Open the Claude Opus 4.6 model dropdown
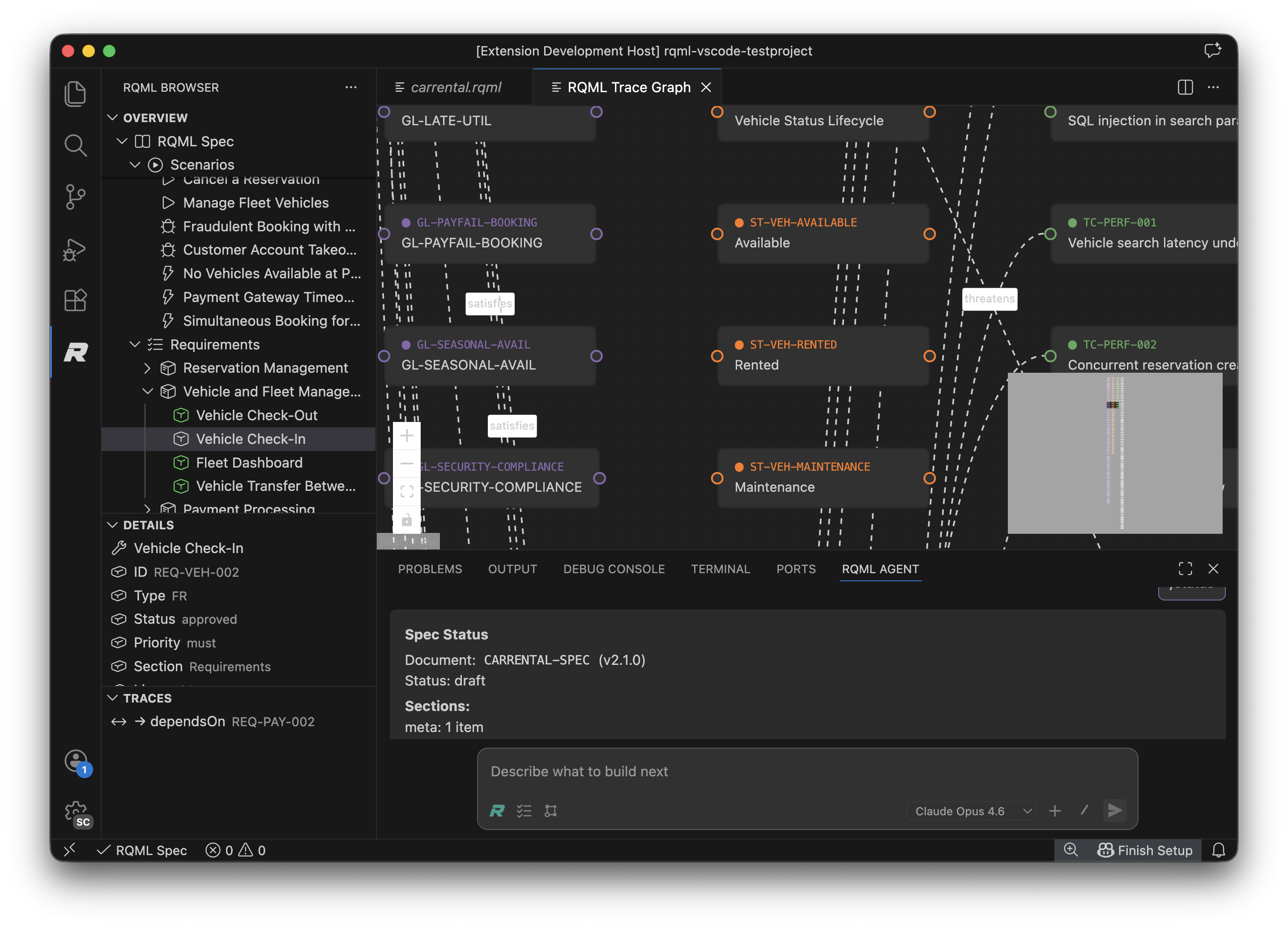Viewport: 1288px width, 928px height. pyautogui.click(x=972, y=811)
